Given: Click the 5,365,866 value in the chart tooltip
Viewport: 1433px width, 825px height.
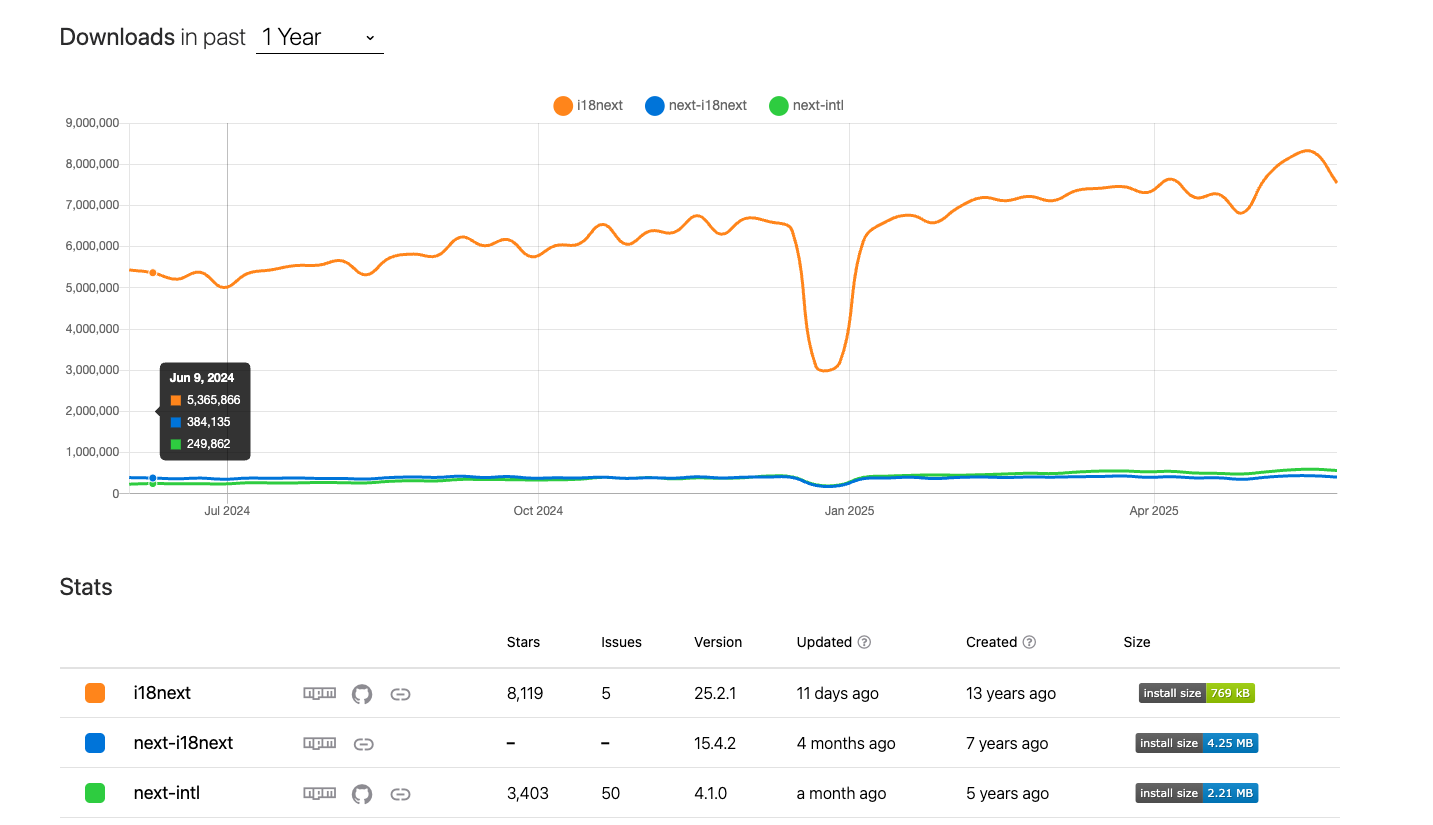Looking at the screenshot, I should [213, 400].
